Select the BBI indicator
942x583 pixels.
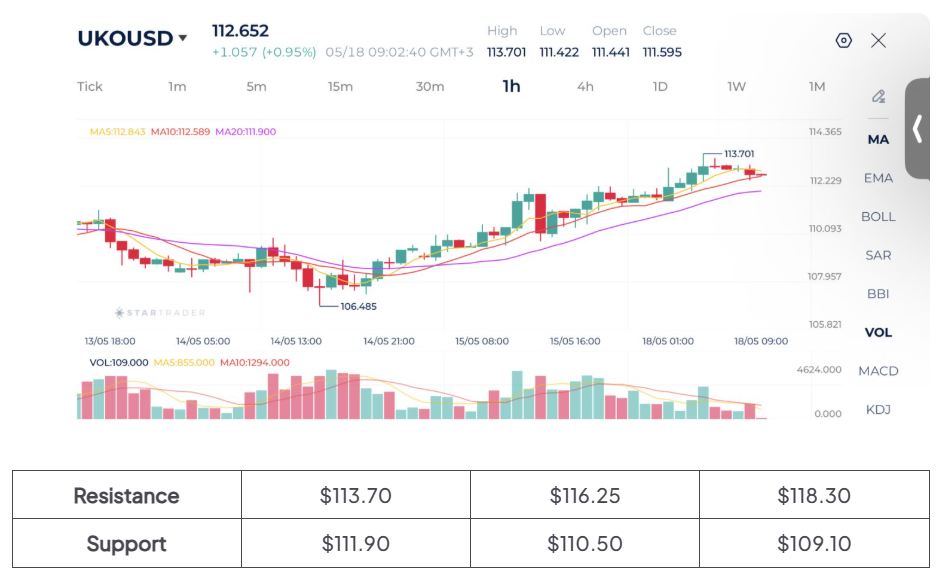878,293
